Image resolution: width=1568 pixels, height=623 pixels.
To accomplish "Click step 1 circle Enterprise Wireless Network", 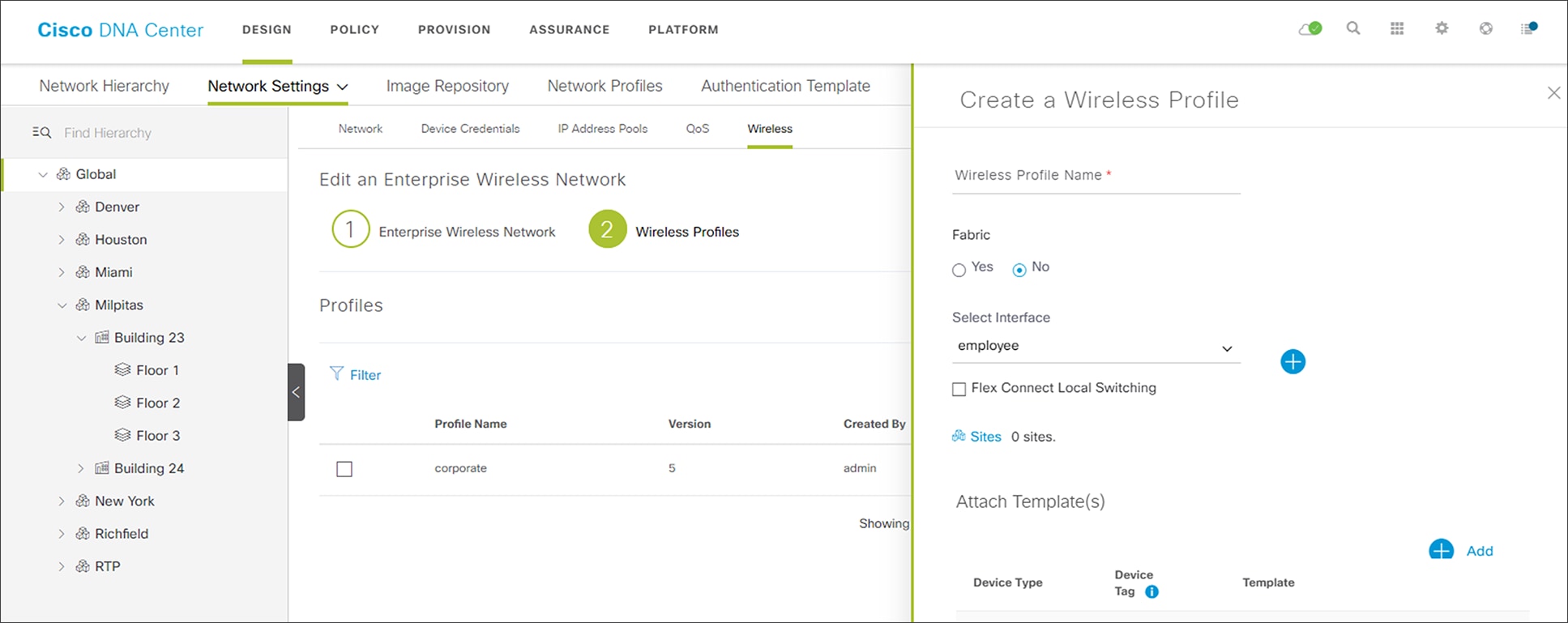I will click(x=350, y=230).
